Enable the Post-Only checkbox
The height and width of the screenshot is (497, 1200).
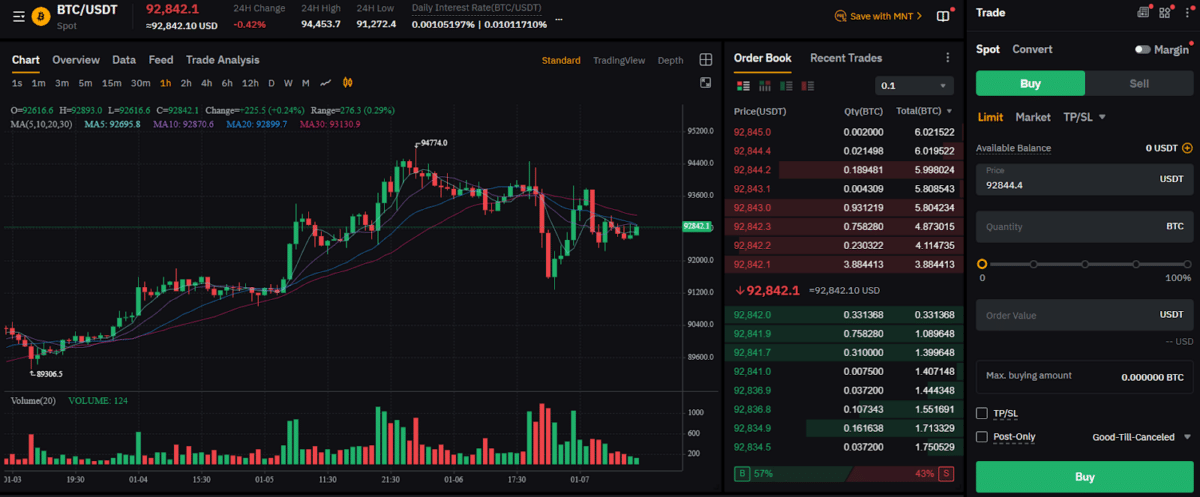(x=982, y=437)
